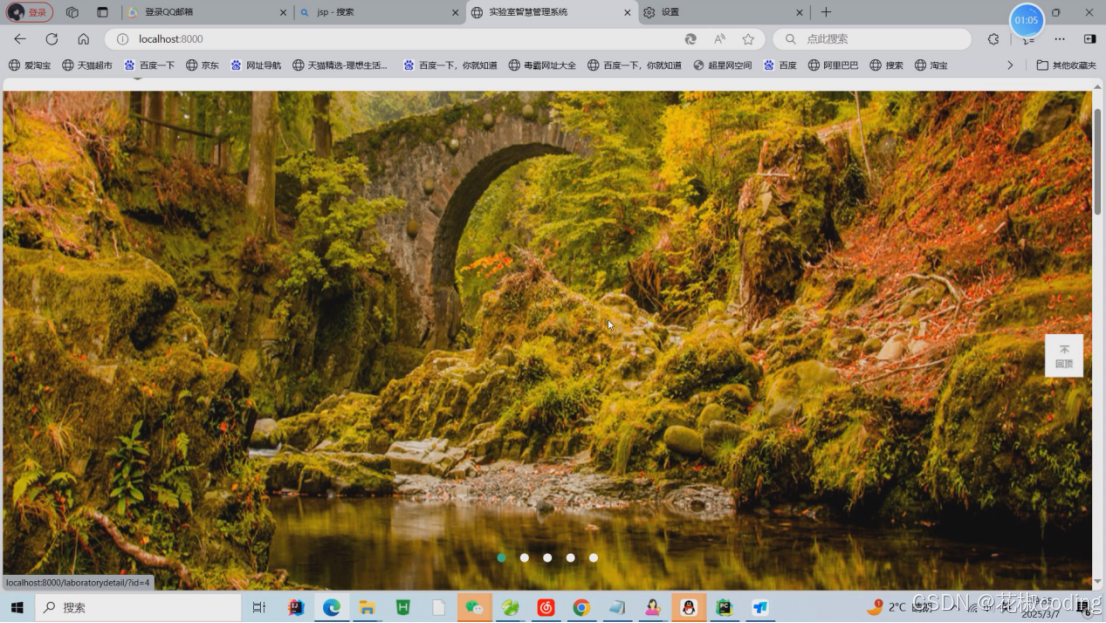Open the 爱淘宝 bookmark
1106x623 pixels.
30,65
